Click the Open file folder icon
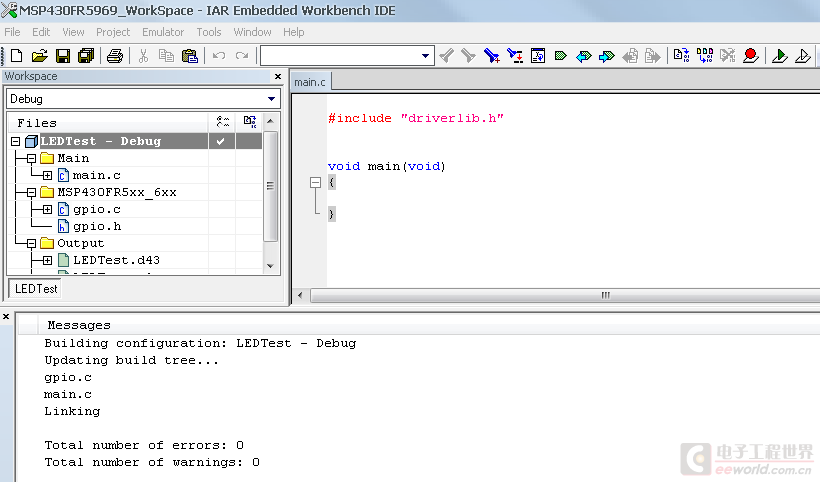The width and height of the screenshot is (820, 482). [39, 56]
